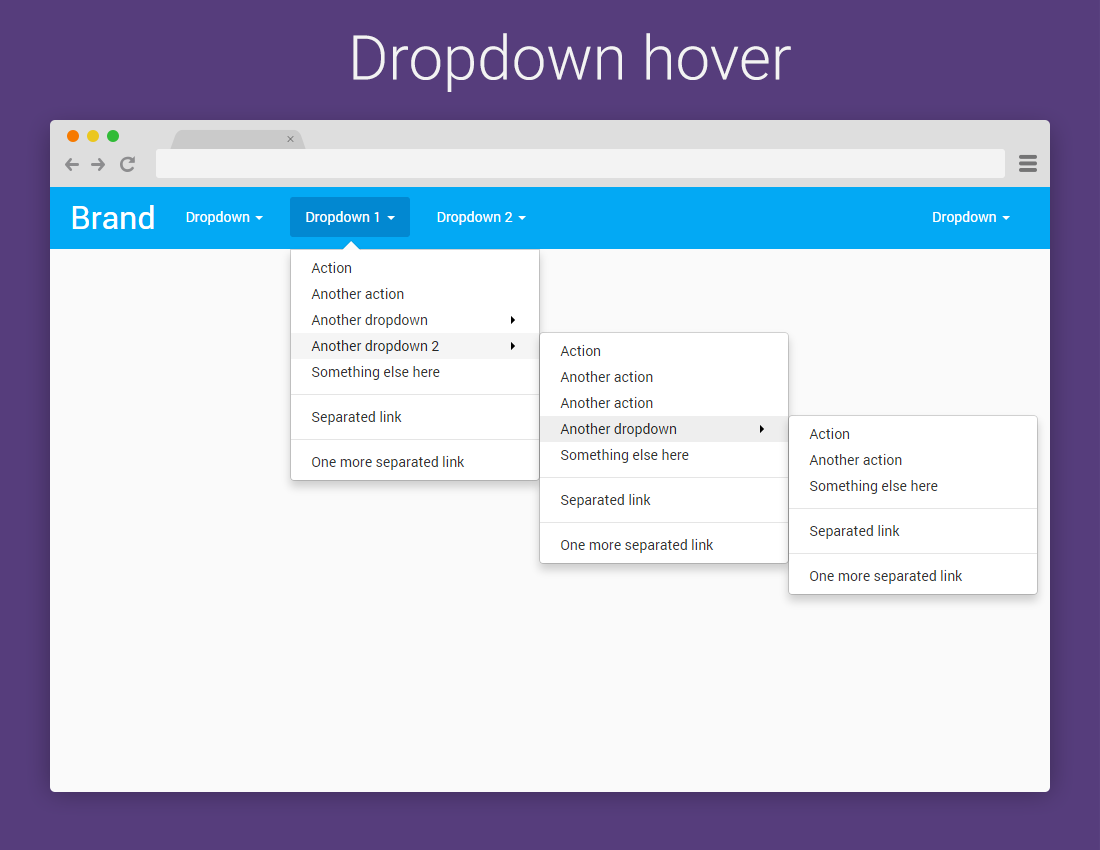Select Another dropdown 2 submenu entry
Viewport: 1100px width, 850px height.
pos(377,346)
